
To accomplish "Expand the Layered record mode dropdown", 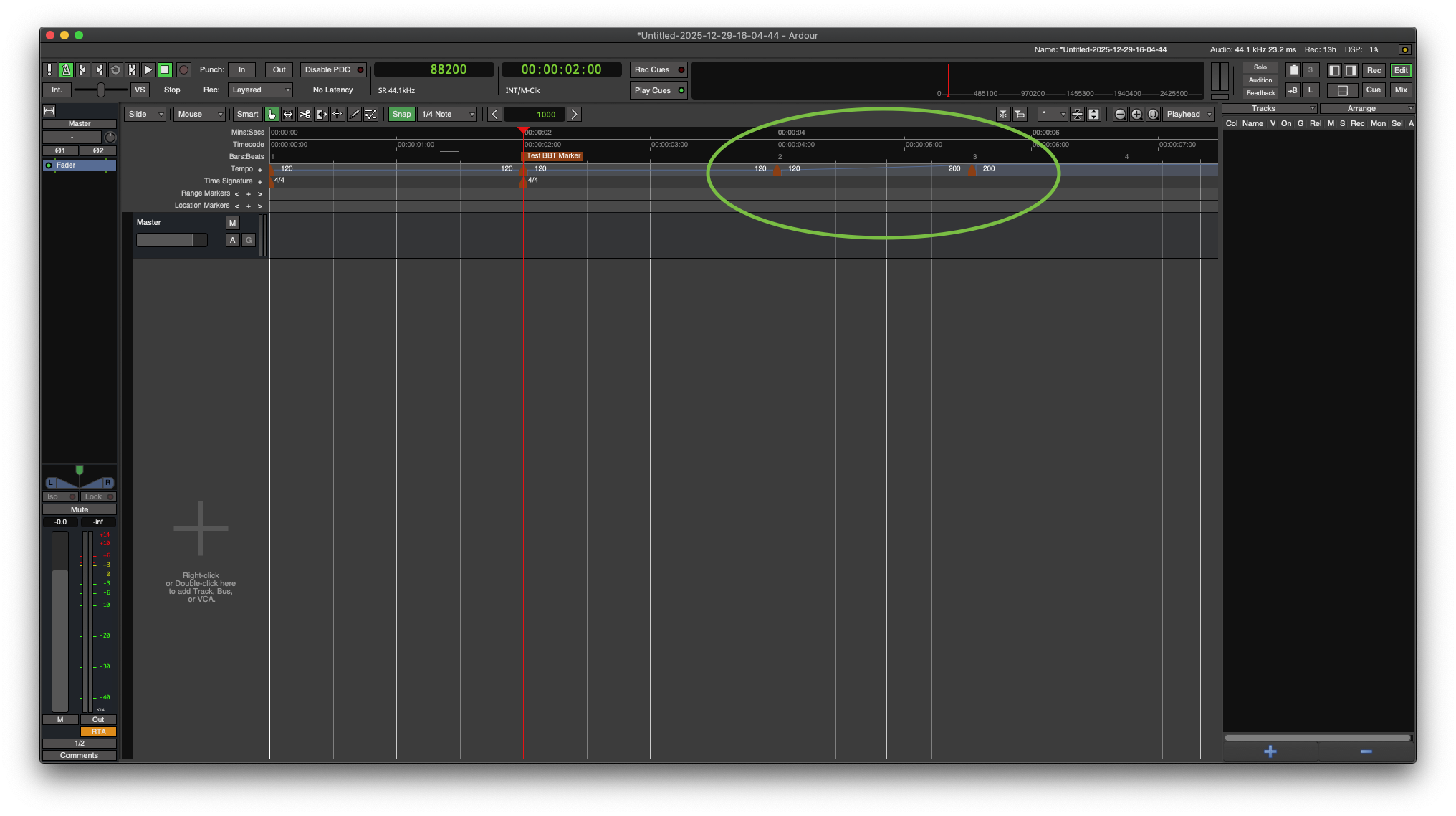I will click(x=261, y=90).
